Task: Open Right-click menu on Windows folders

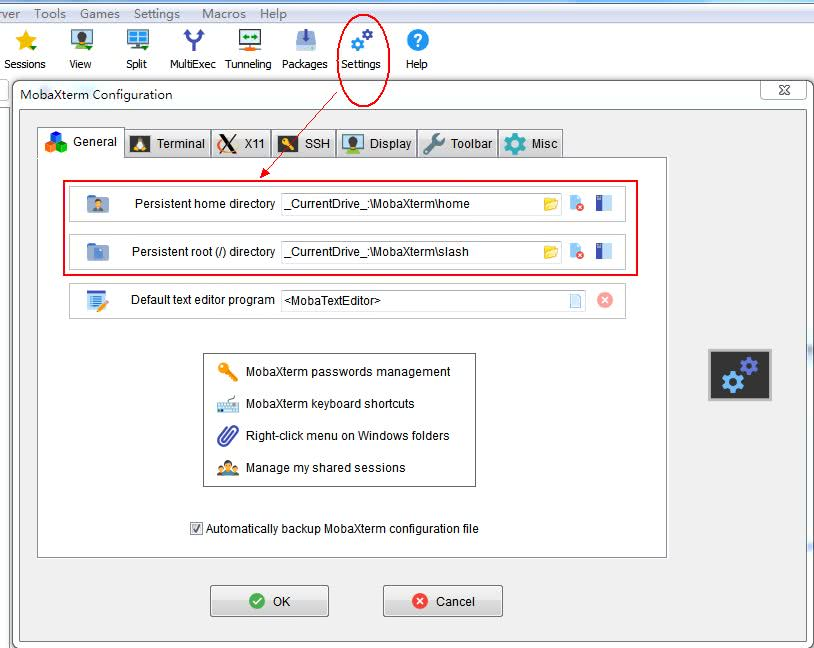Action: click(x=347, y=436)
